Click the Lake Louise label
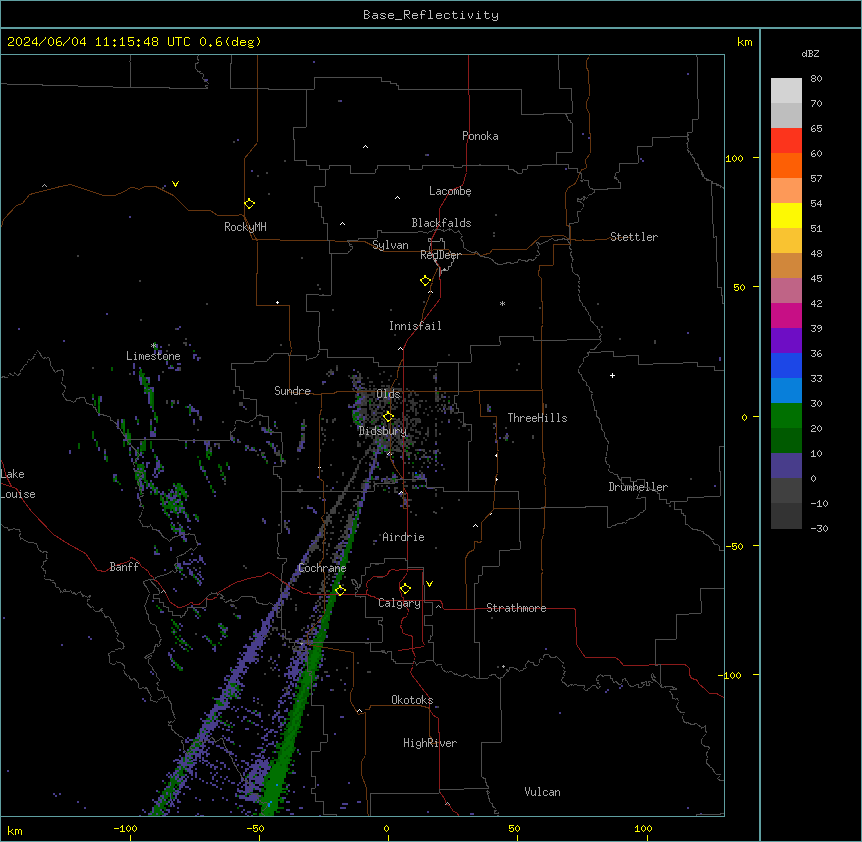The width and height of the screenshot is (862, 842). click(x=18, y=484)
